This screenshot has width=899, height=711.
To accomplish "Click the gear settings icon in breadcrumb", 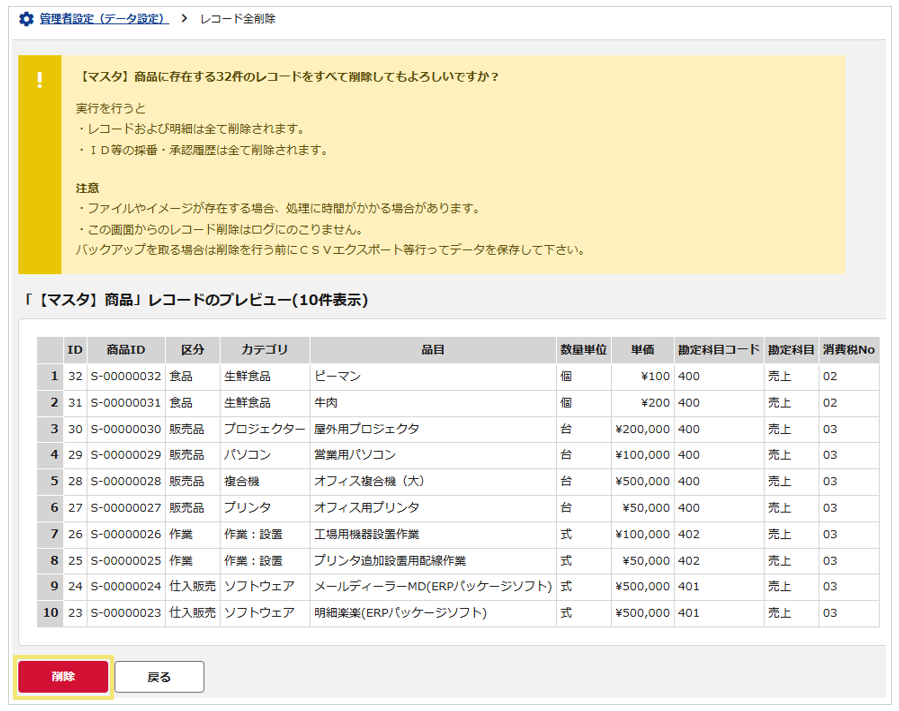I will click(26, 19).
